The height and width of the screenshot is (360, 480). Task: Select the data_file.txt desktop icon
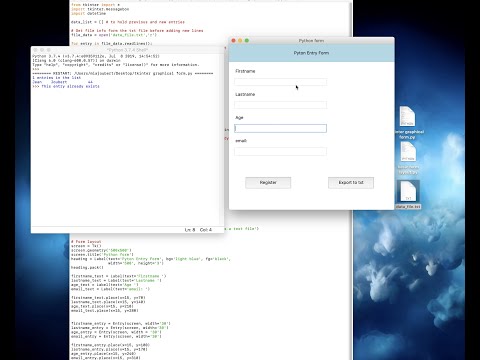[408, 195]
